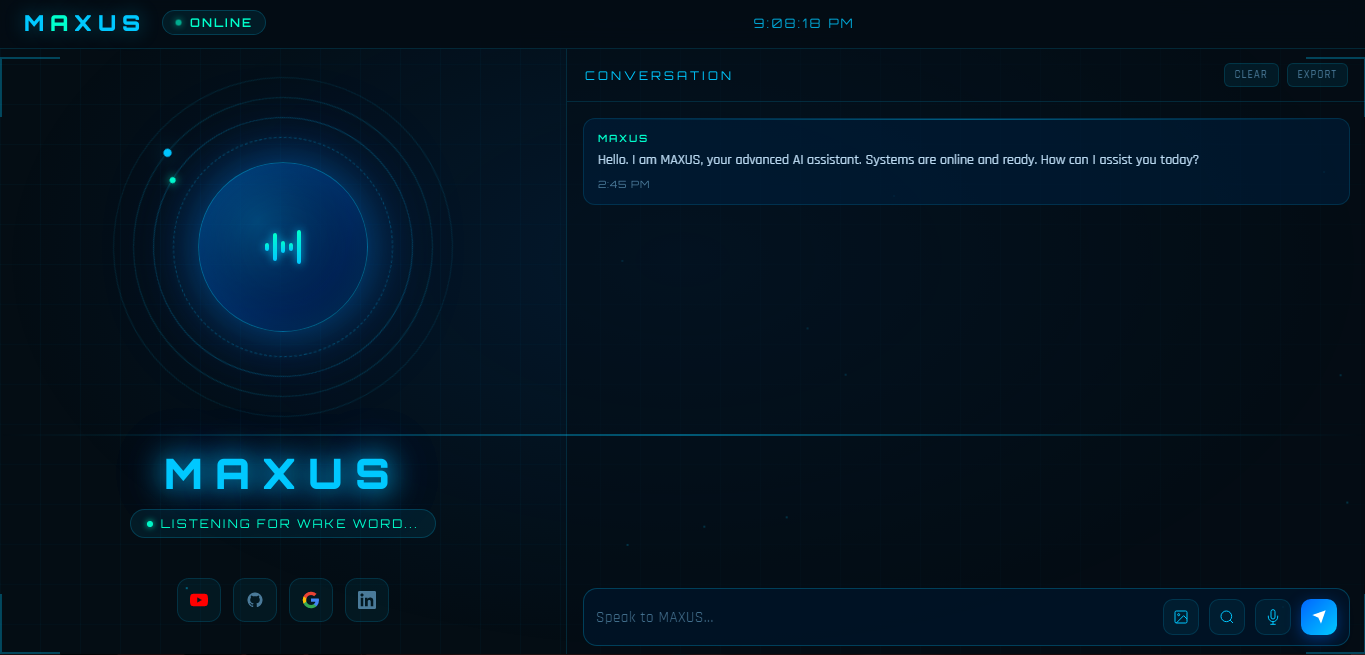Screen dimensions: 1365x655
Task: Export the conversation
Action: pos(1317,75)
